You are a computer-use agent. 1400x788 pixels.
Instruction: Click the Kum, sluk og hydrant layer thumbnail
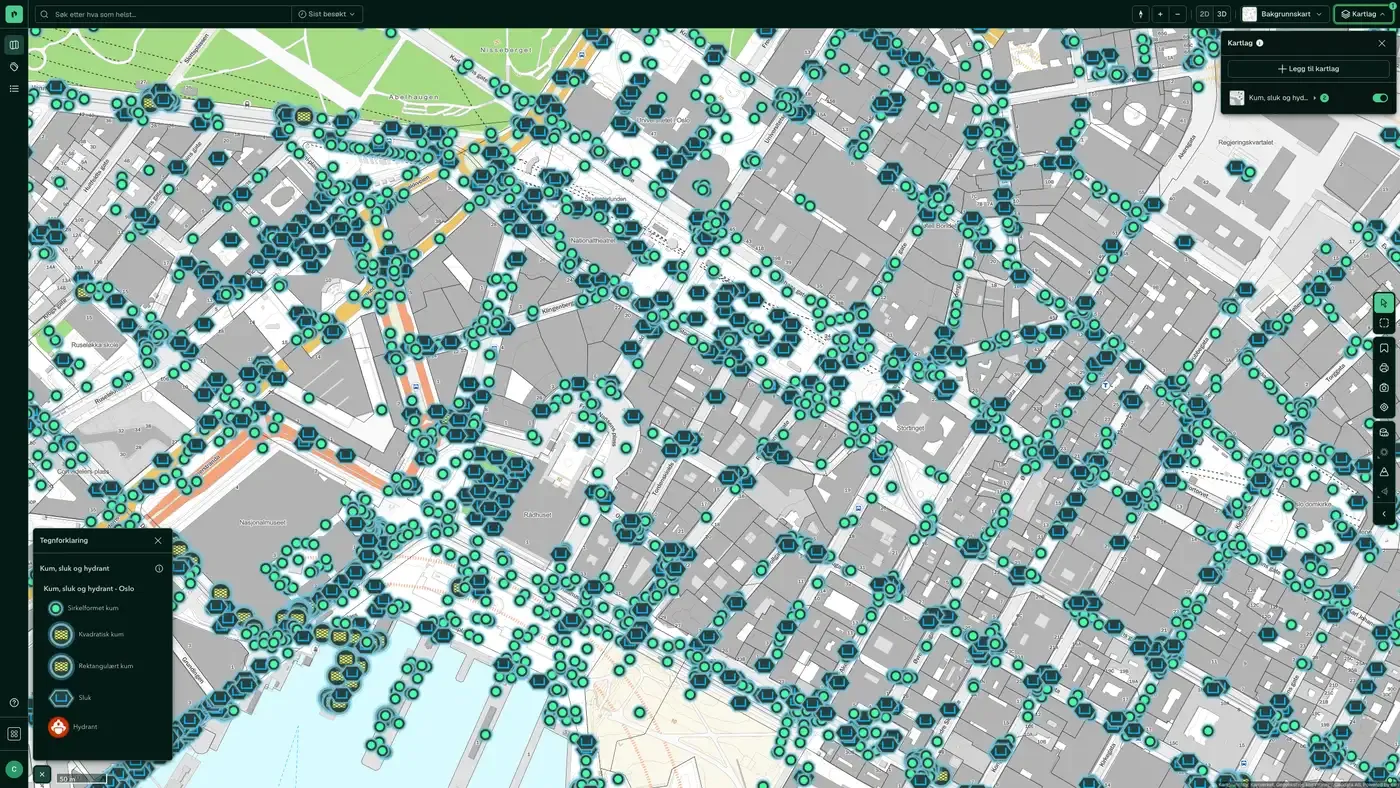[x=1237, y=98]
